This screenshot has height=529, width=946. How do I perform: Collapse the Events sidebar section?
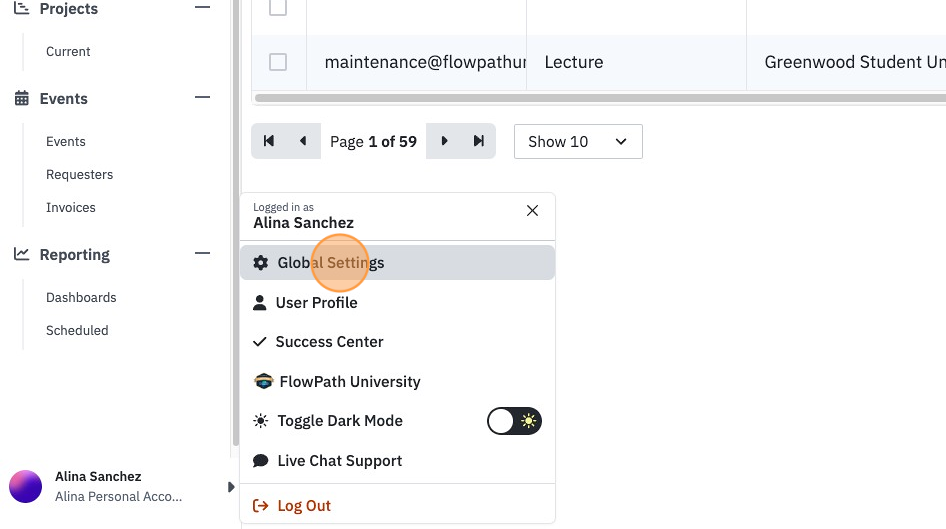pyautogui.click(x=203, y=97)
